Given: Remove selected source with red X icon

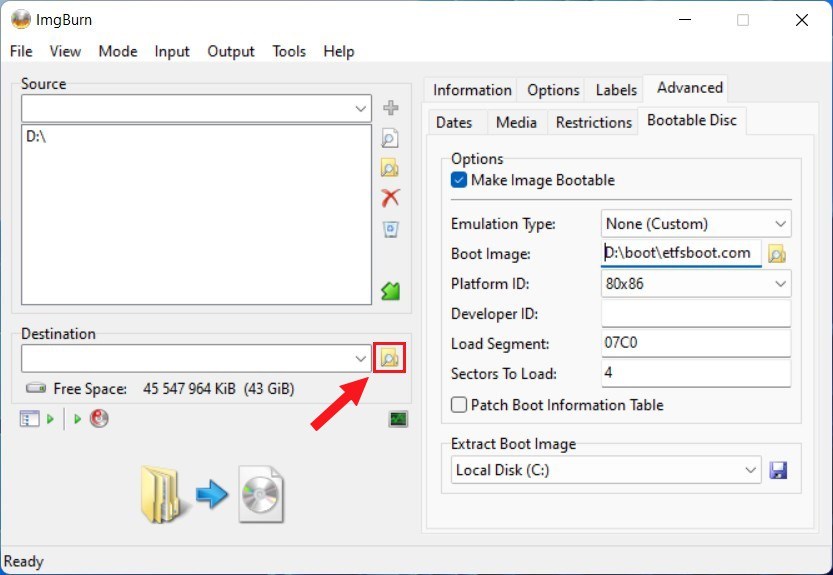Looking at the screenshot, I should 391,198.
